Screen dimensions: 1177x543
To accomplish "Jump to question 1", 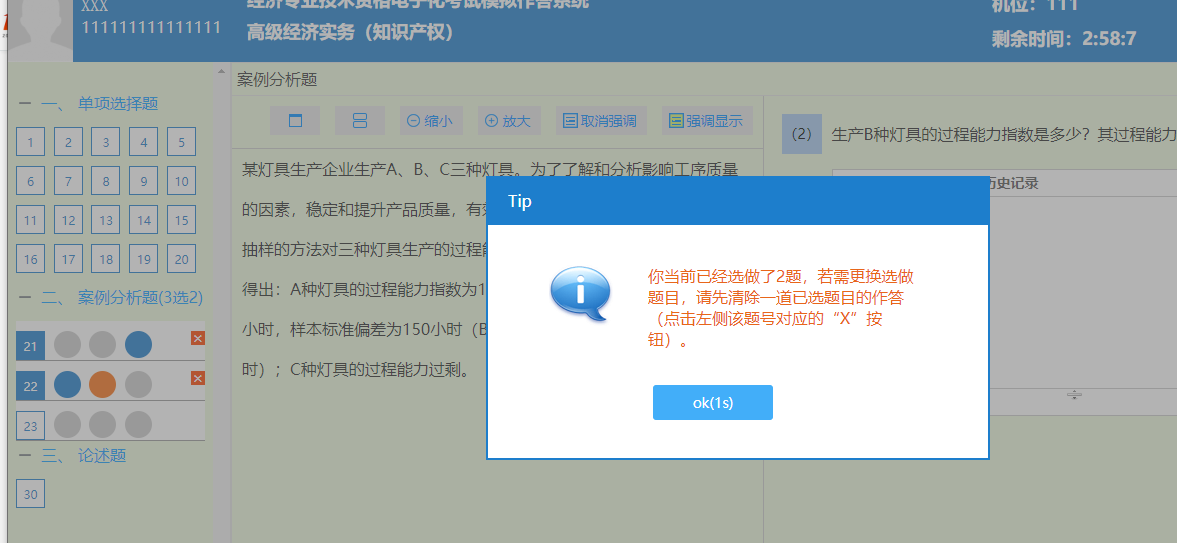I will (x=30, y=142).
